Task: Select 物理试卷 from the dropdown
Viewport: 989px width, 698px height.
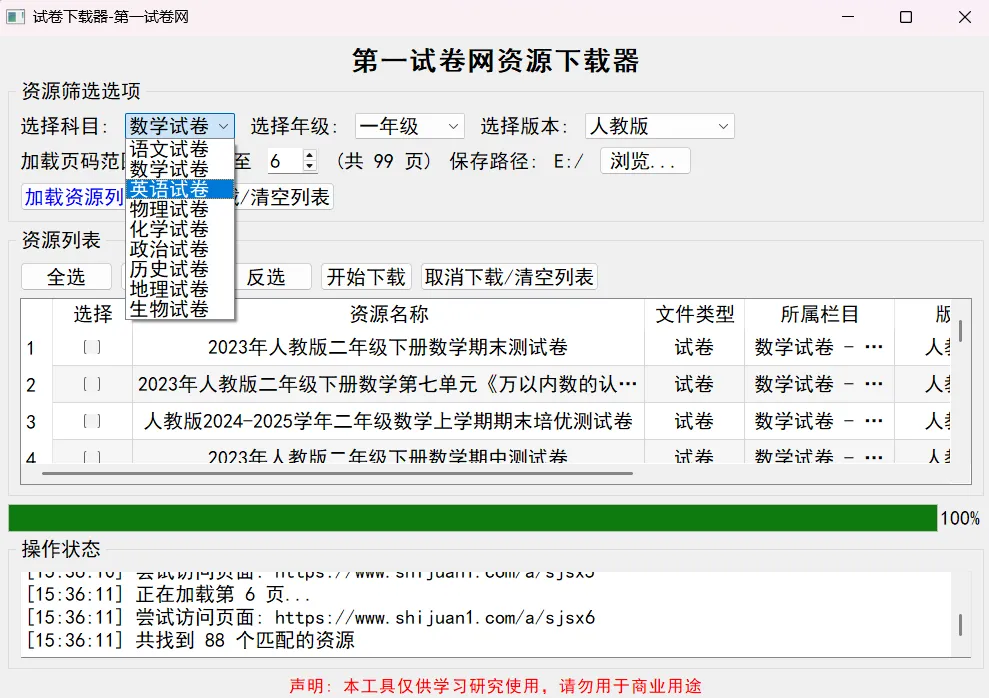Action: [180, 209]
